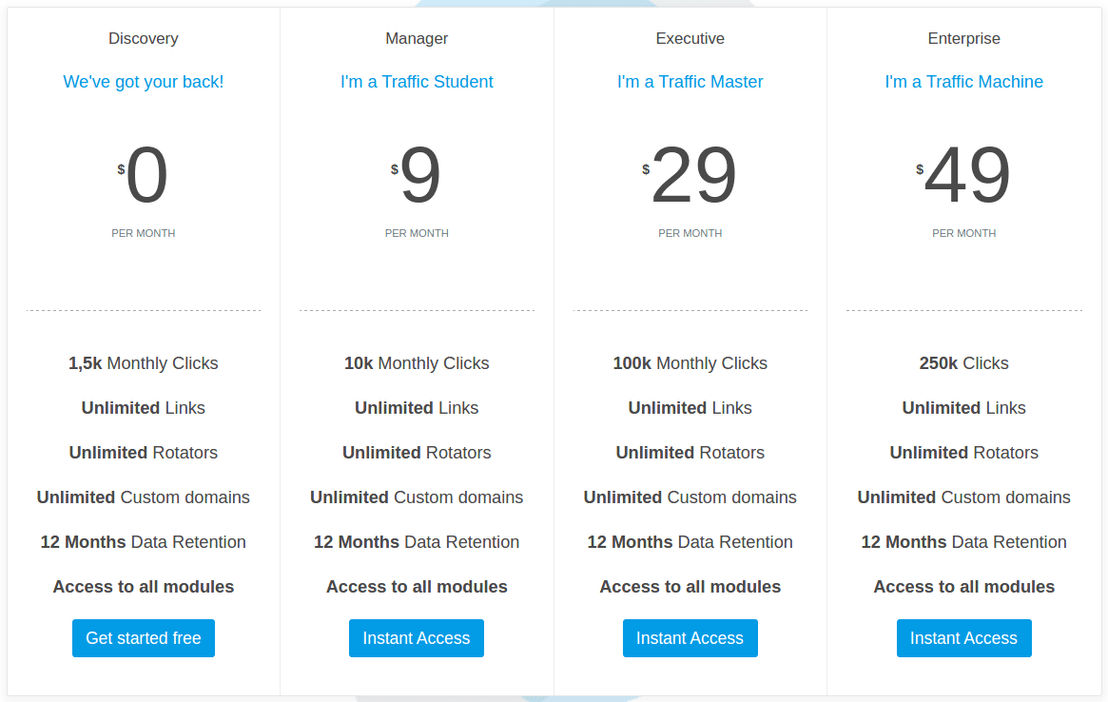This screenshot has width=1108, height=702.
Task: Select the Discovery plan title
Action: 143,38
